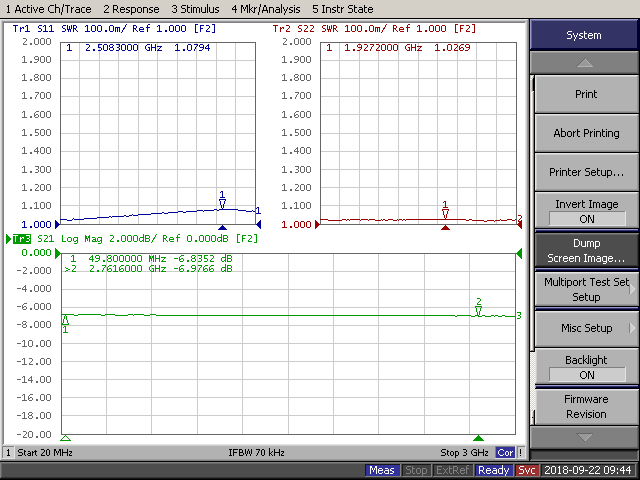640x480 pixels.
Task: Click the Svc service mode indicator
Action: [527, 470]
